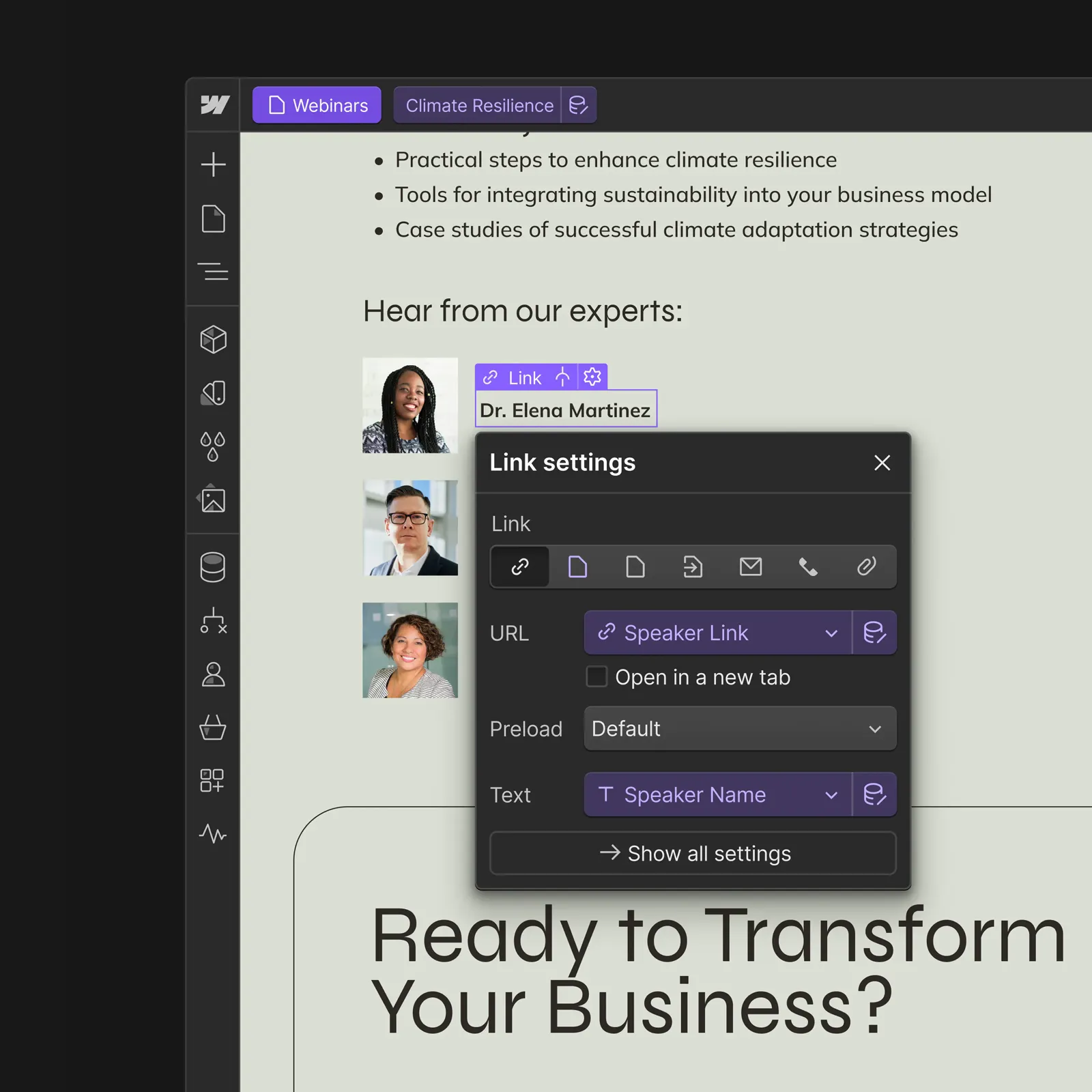Expand the Speaker Name text dropdown
Screen dimensions: 1092x1092
pos(832,794)
